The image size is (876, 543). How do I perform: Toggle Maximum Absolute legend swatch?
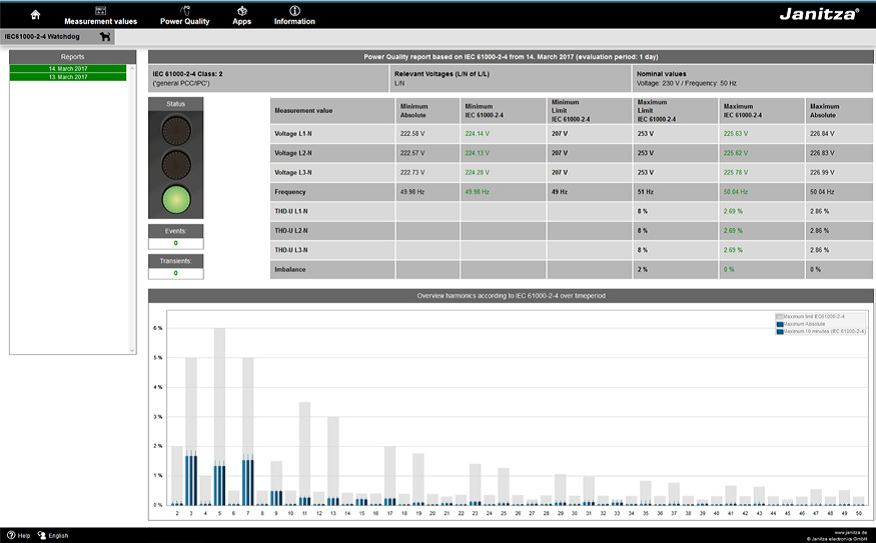coord(779,324)
